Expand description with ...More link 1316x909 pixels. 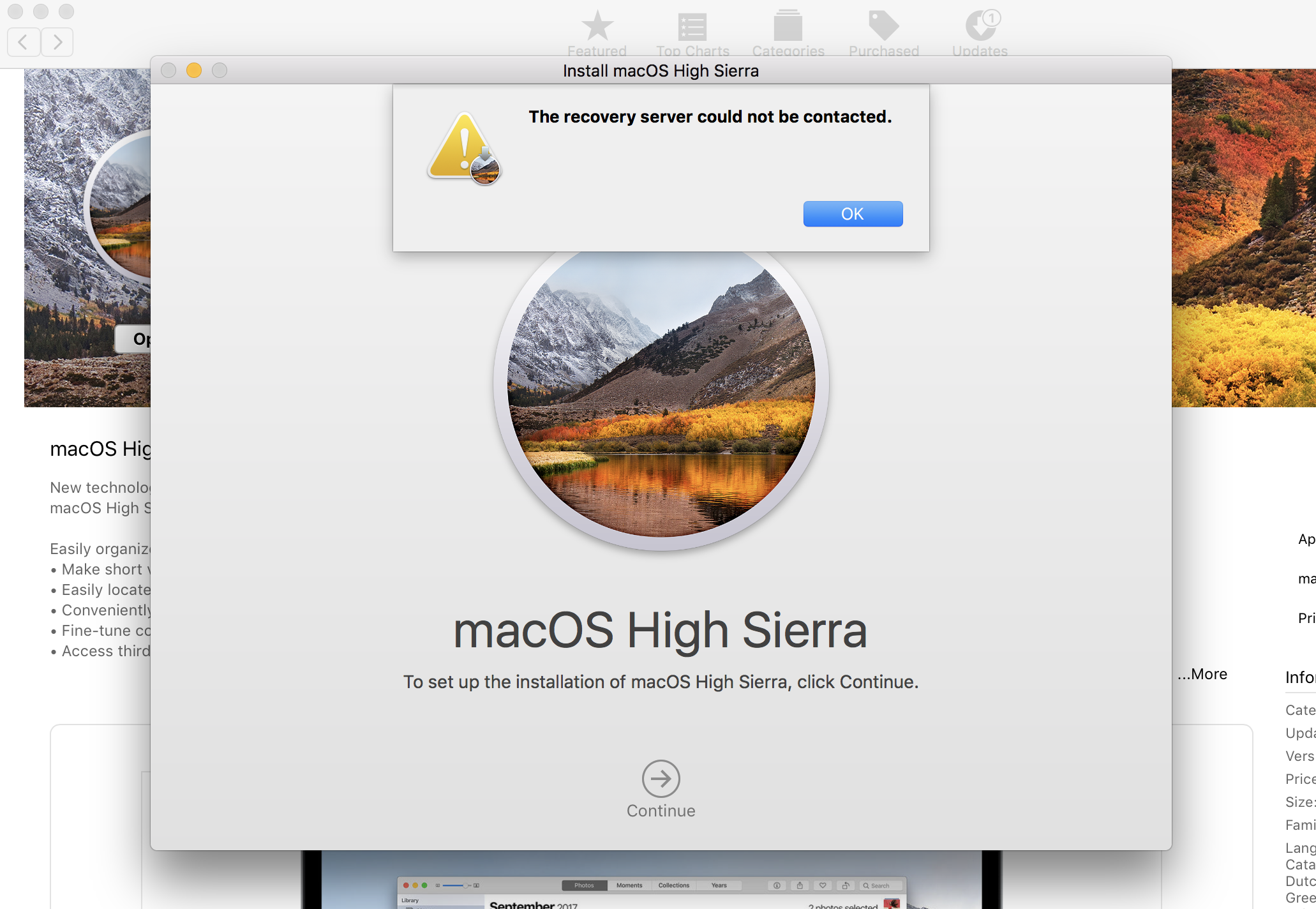click(x=1202, y=674)
